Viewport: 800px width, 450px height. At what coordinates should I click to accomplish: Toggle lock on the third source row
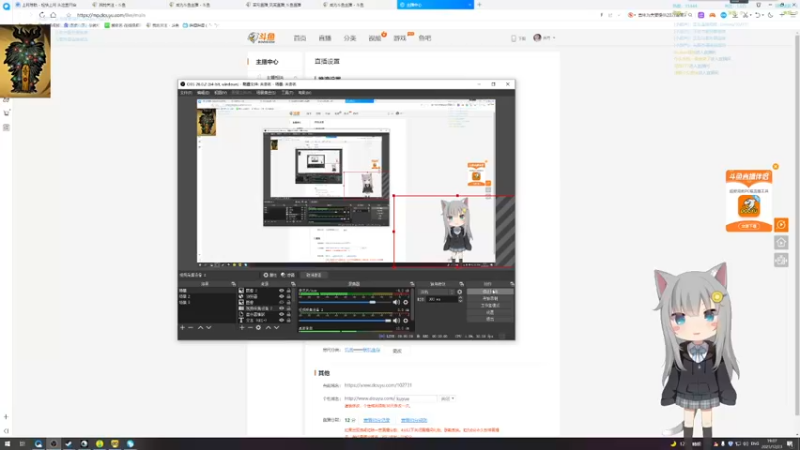288,303
